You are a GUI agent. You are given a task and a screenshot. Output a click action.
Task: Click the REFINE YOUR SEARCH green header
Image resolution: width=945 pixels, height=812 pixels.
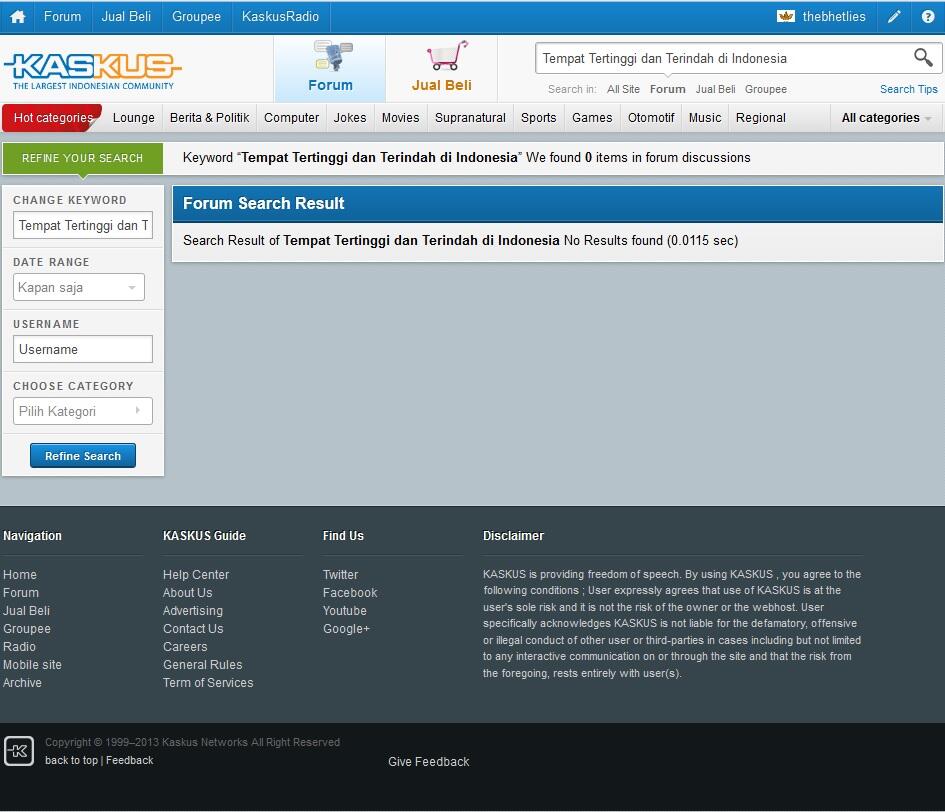click(83, 158)
